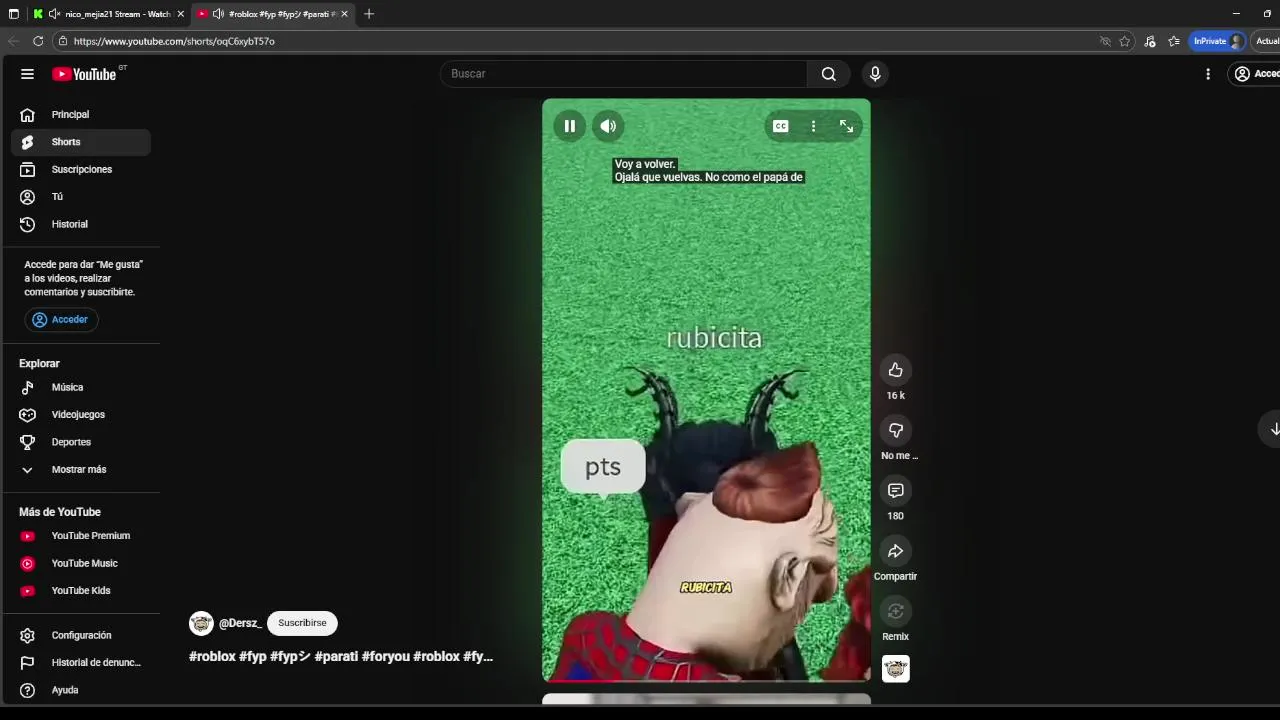Pause the Shorts video

569,126
